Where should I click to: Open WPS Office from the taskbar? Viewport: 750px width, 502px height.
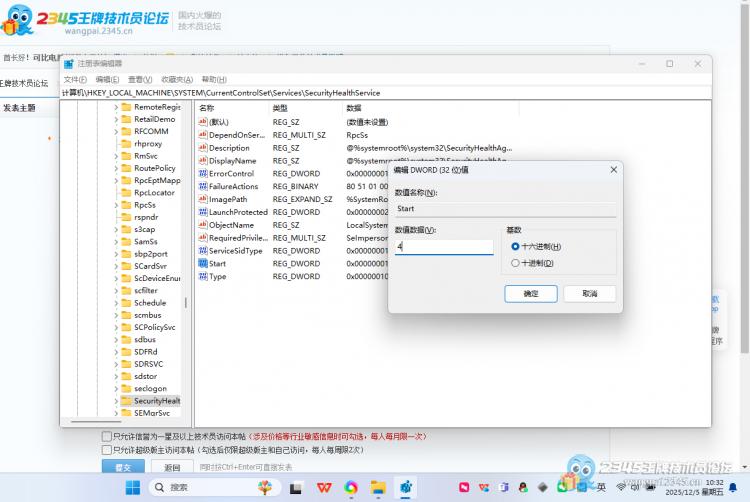324,487
